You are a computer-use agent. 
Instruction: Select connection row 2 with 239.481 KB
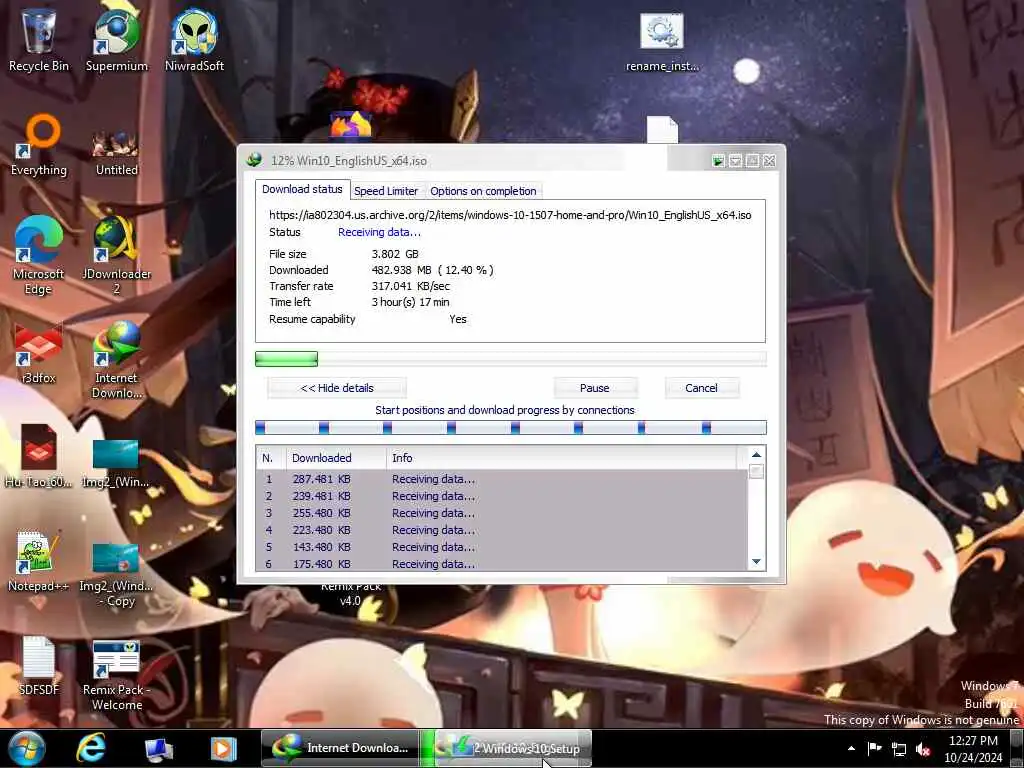502,496
